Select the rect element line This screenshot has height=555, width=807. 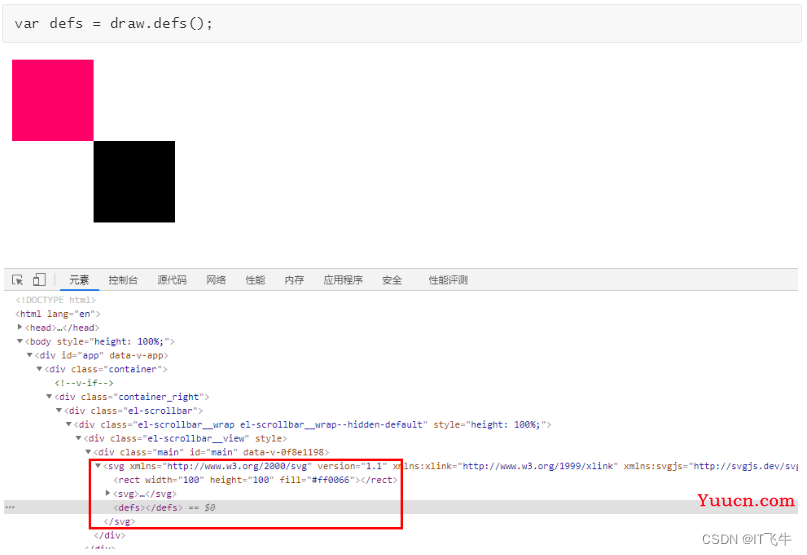click(255, 480)
